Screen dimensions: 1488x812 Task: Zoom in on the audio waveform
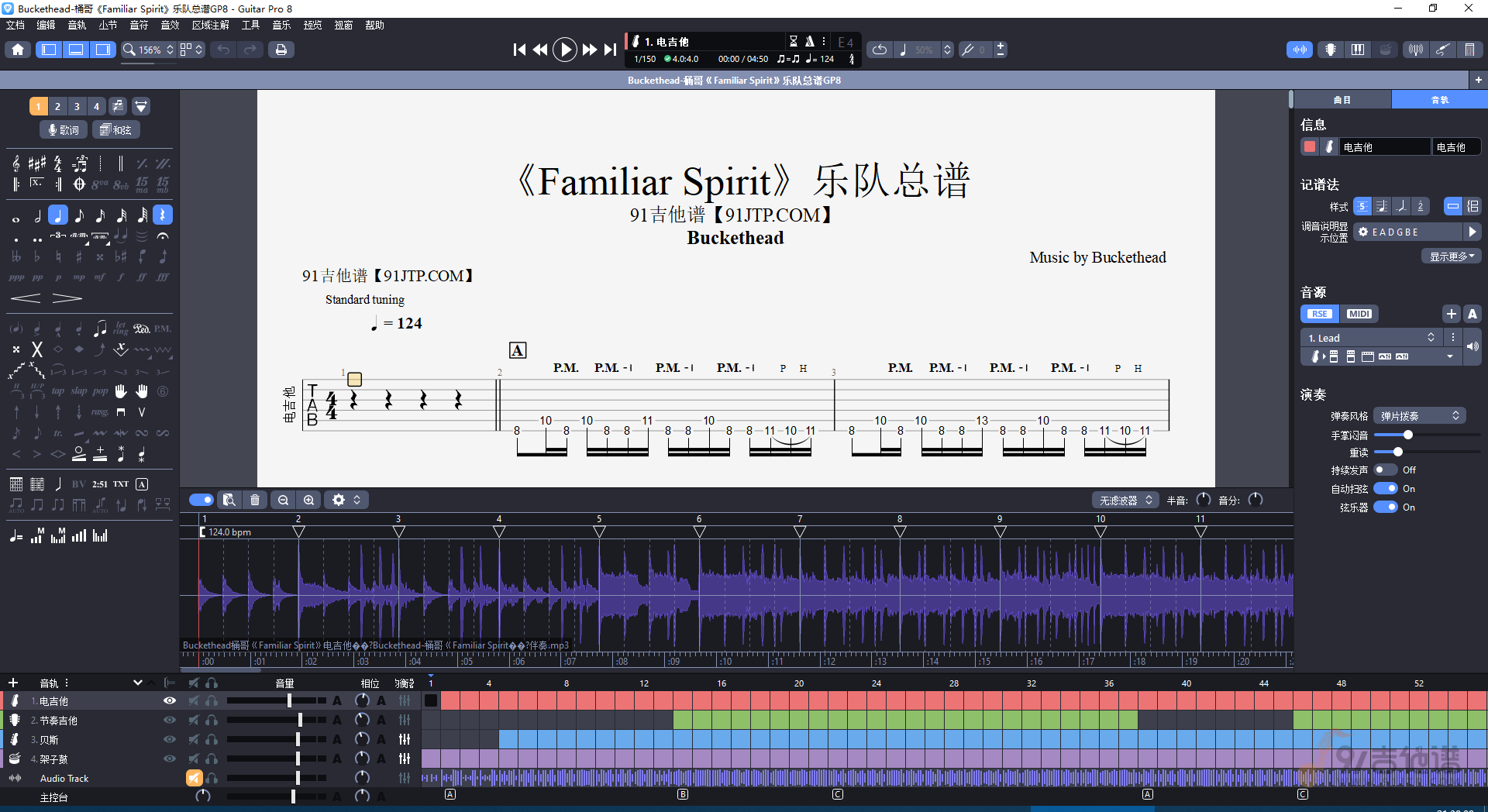pyautogui.click(x=309, y=501)
